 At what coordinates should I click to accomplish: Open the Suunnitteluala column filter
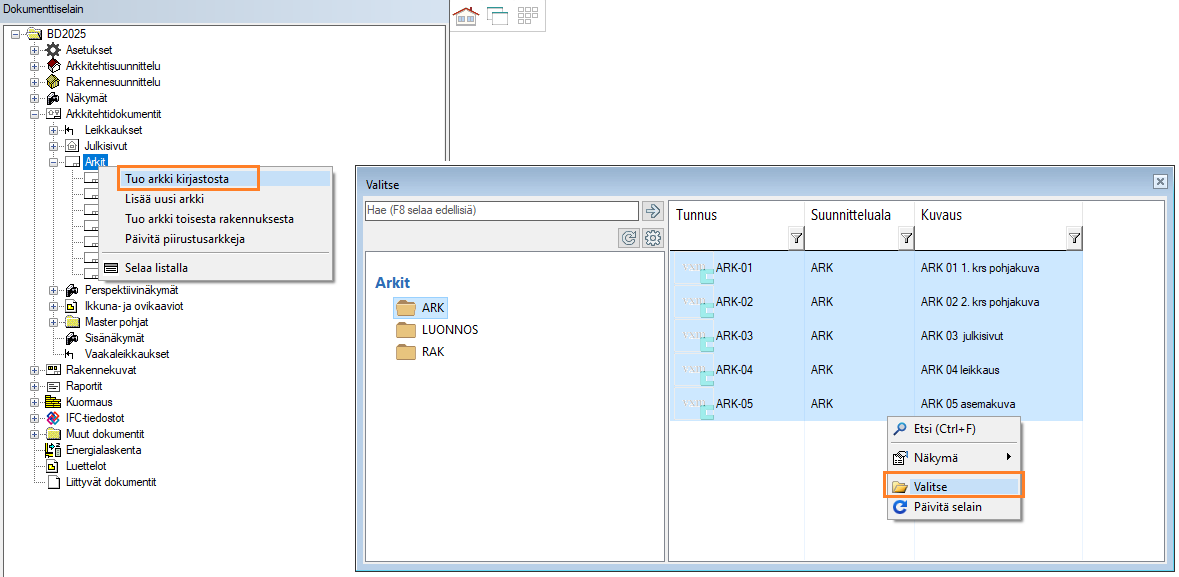tap(906, 238)
